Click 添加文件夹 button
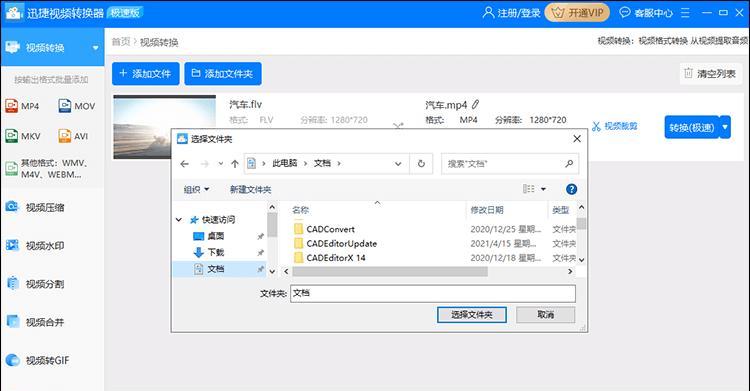750x391 pixels. (223, 74)
